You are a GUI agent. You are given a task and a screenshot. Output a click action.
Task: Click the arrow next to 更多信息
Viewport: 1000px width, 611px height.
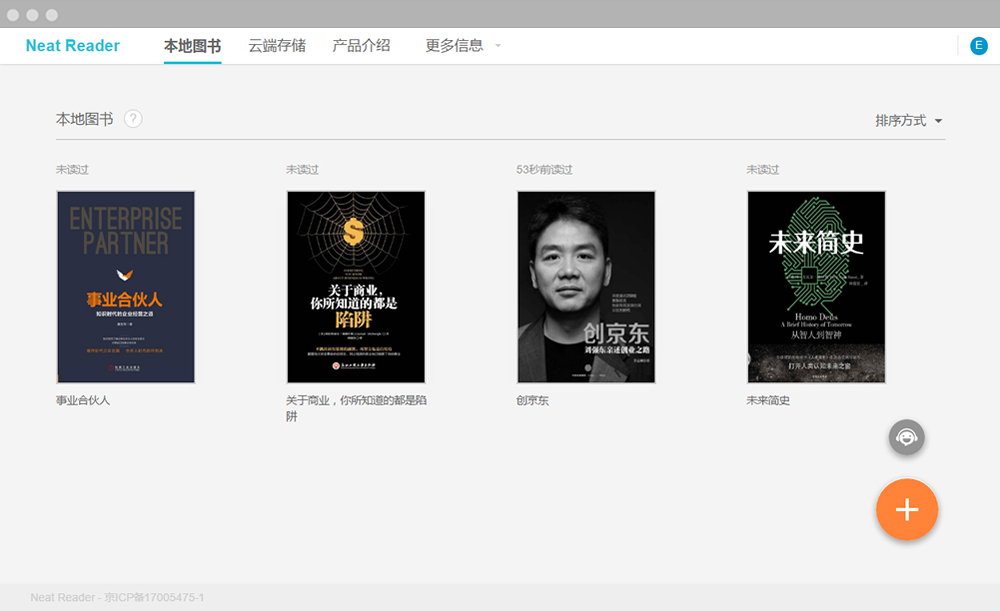pyautogui.click(x=498, y=46)
